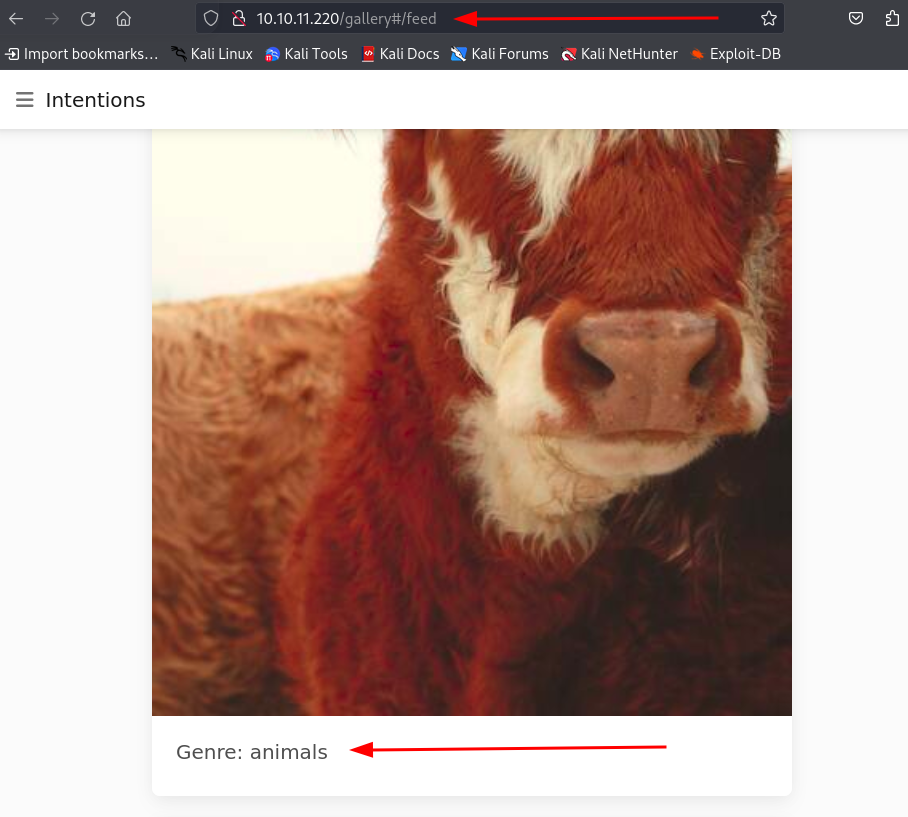Click the Import bookmarks toolbar item
This screenshot has width=908, height=817.
82,54
